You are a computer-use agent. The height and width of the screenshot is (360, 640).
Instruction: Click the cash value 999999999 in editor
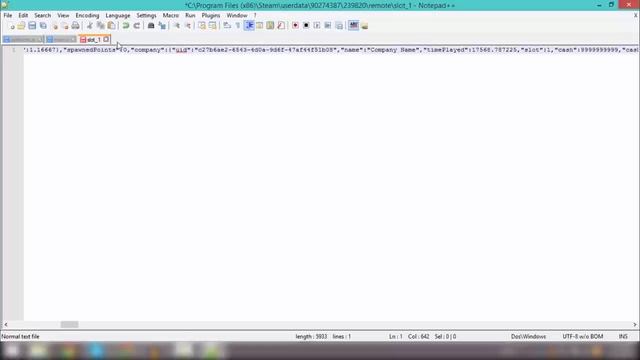pyautogui.click(x=598, y=50)
